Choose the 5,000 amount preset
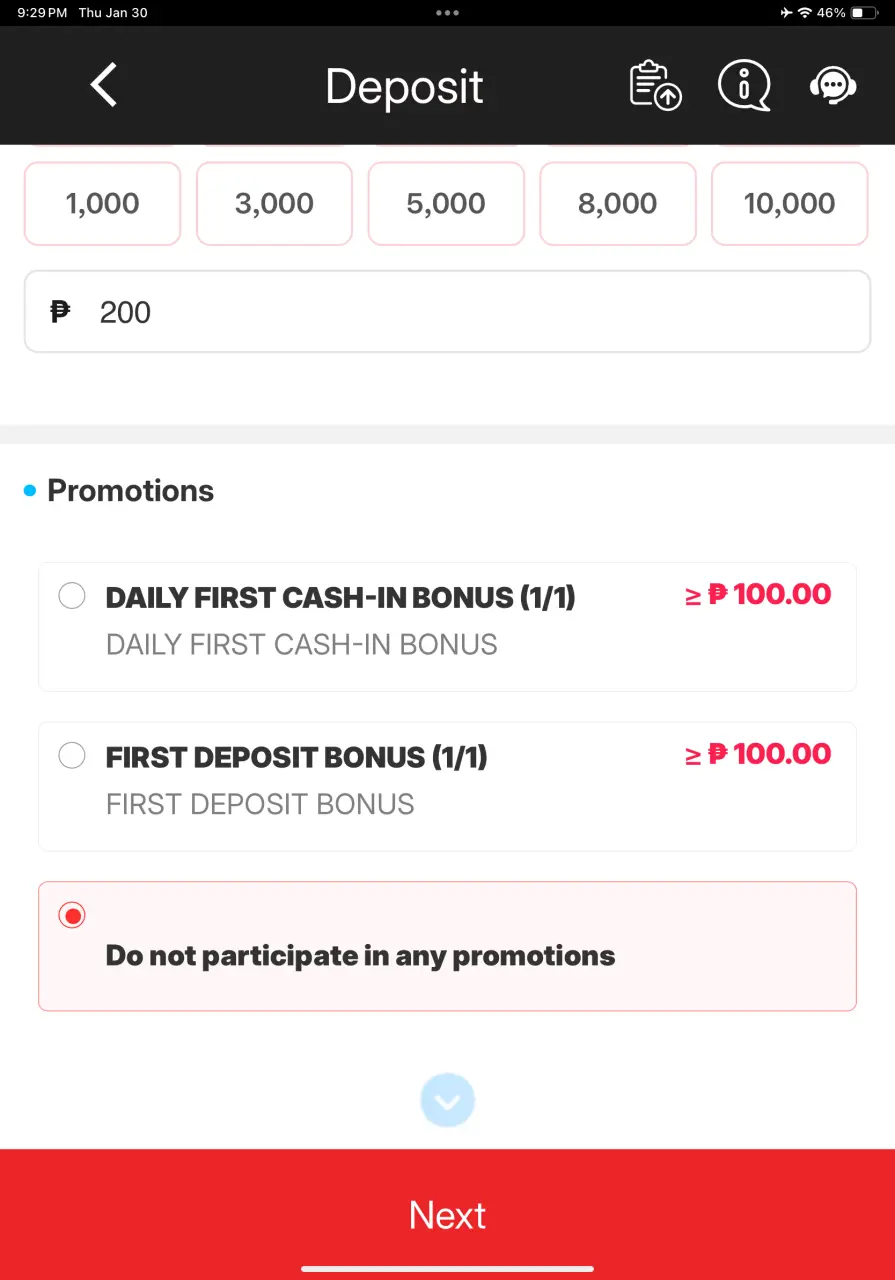 [x=446, y=203]
